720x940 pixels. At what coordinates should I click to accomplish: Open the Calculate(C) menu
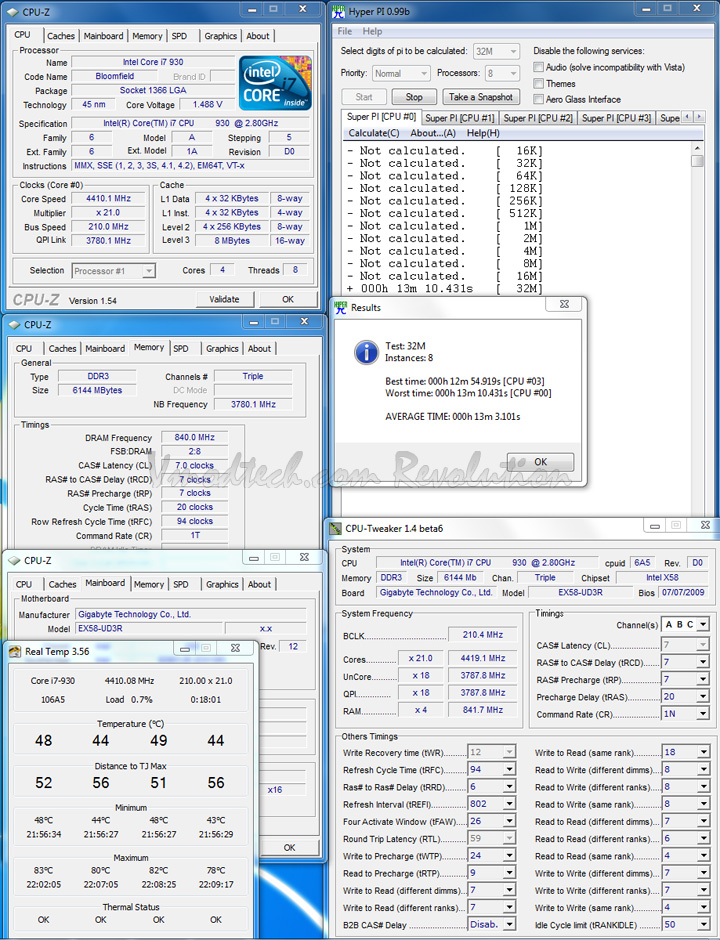(374, 133)
